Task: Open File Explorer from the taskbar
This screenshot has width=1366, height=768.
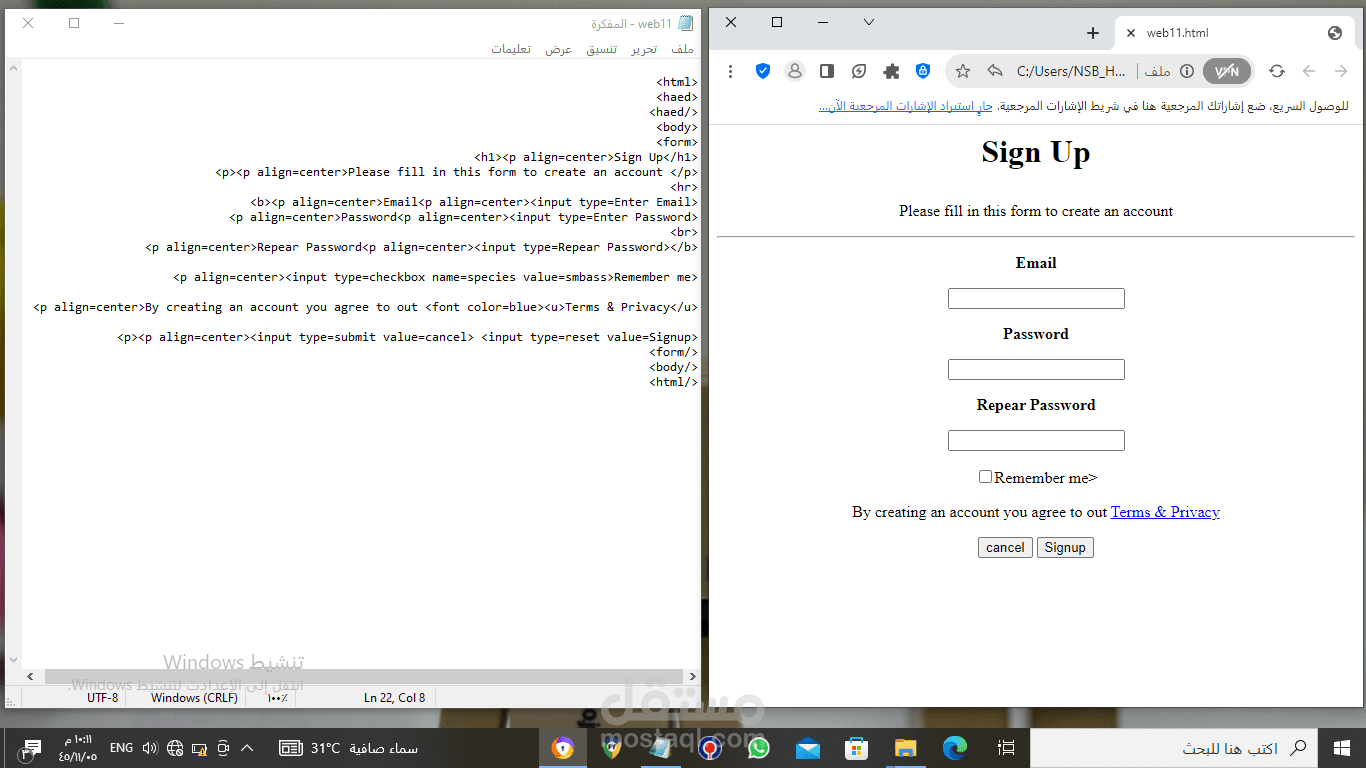Action: [905, 748]
